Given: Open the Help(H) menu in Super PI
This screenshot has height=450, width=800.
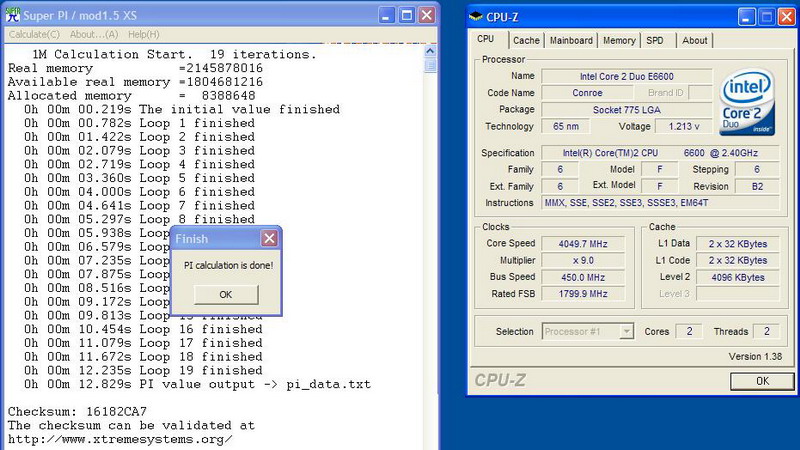Looking at the screenshot, I should pos(143,34).
